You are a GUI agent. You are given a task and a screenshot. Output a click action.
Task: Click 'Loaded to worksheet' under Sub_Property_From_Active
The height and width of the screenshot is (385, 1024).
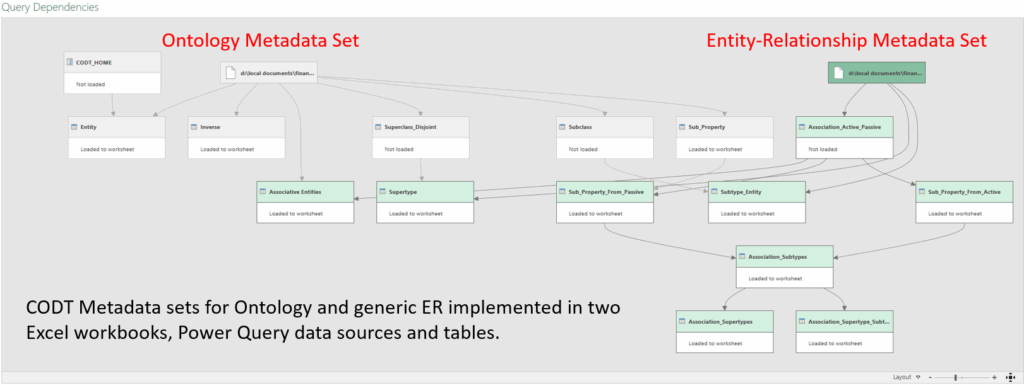955,213
